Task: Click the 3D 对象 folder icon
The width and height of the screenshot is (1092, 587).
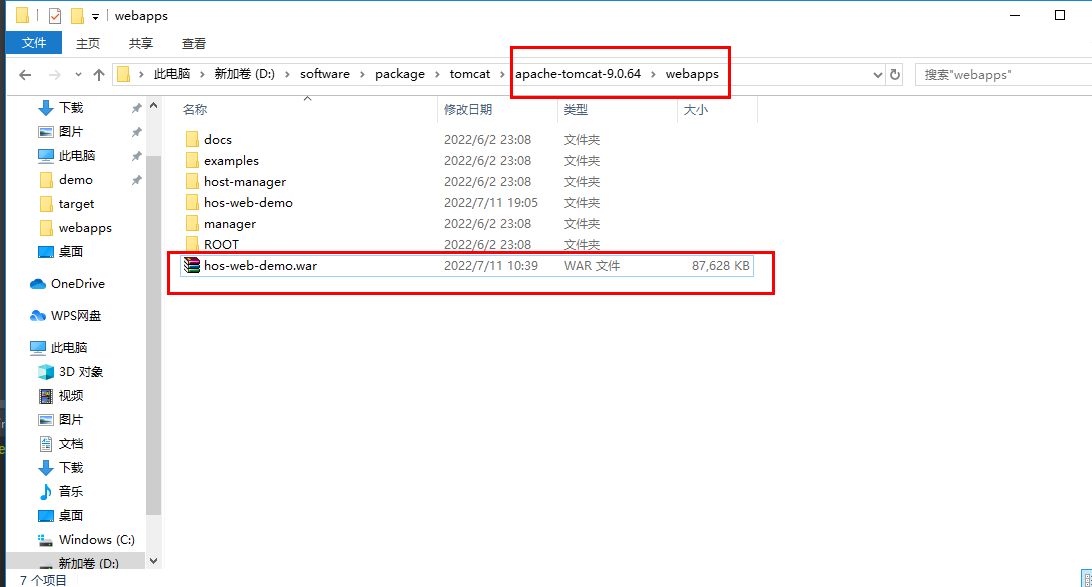Action: point(45,372)
